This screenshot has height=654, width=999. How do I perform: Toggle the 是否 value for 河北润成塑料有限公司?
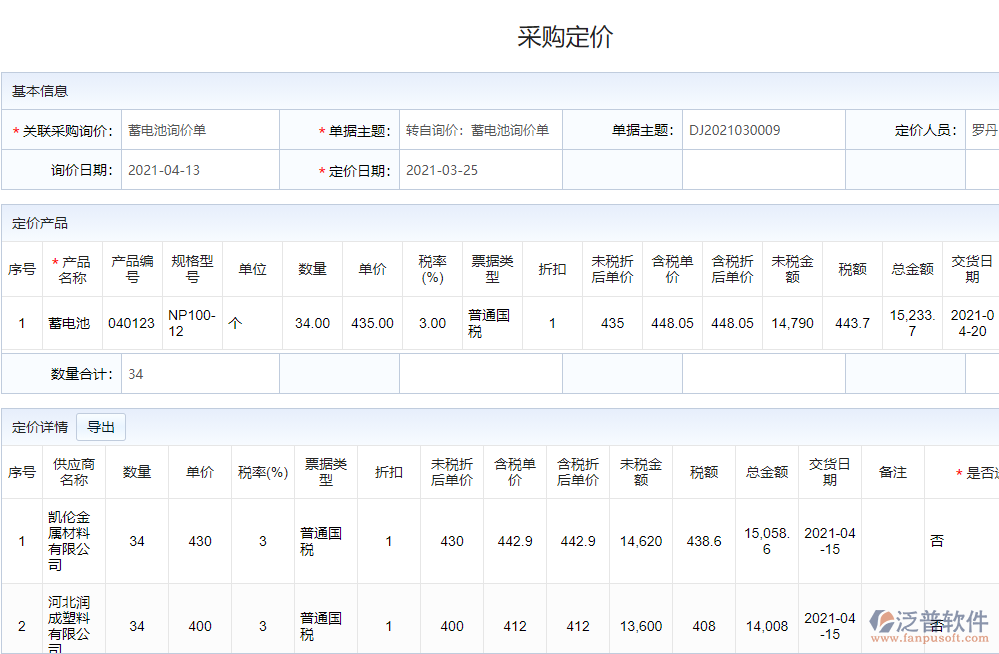[x=937, y=621]
